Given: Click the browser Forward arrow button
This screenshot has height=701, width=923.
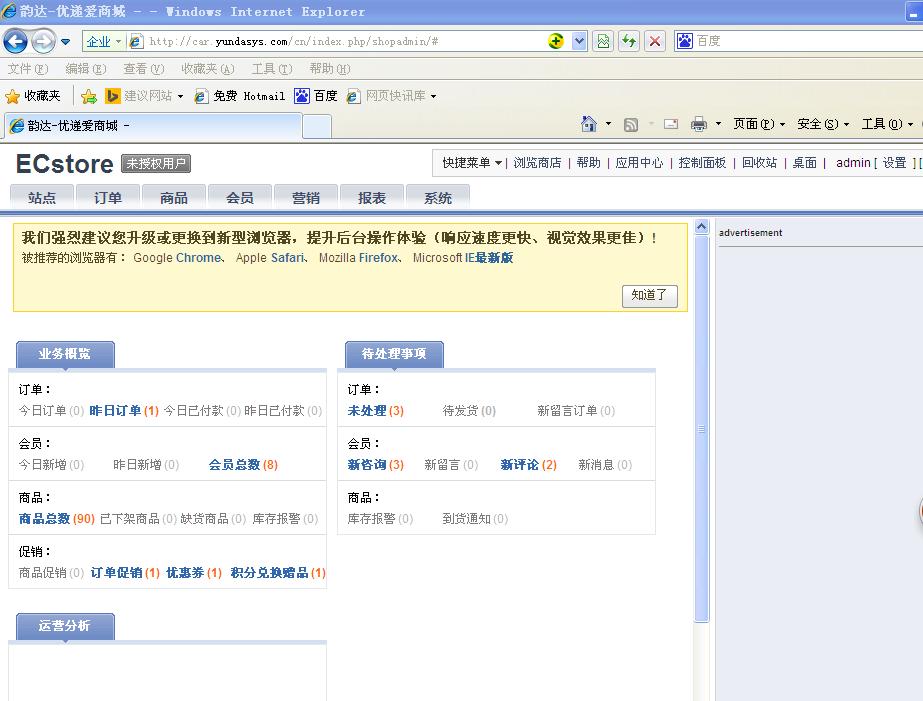Looking at the screenshot, I should [x=43, y=41].
